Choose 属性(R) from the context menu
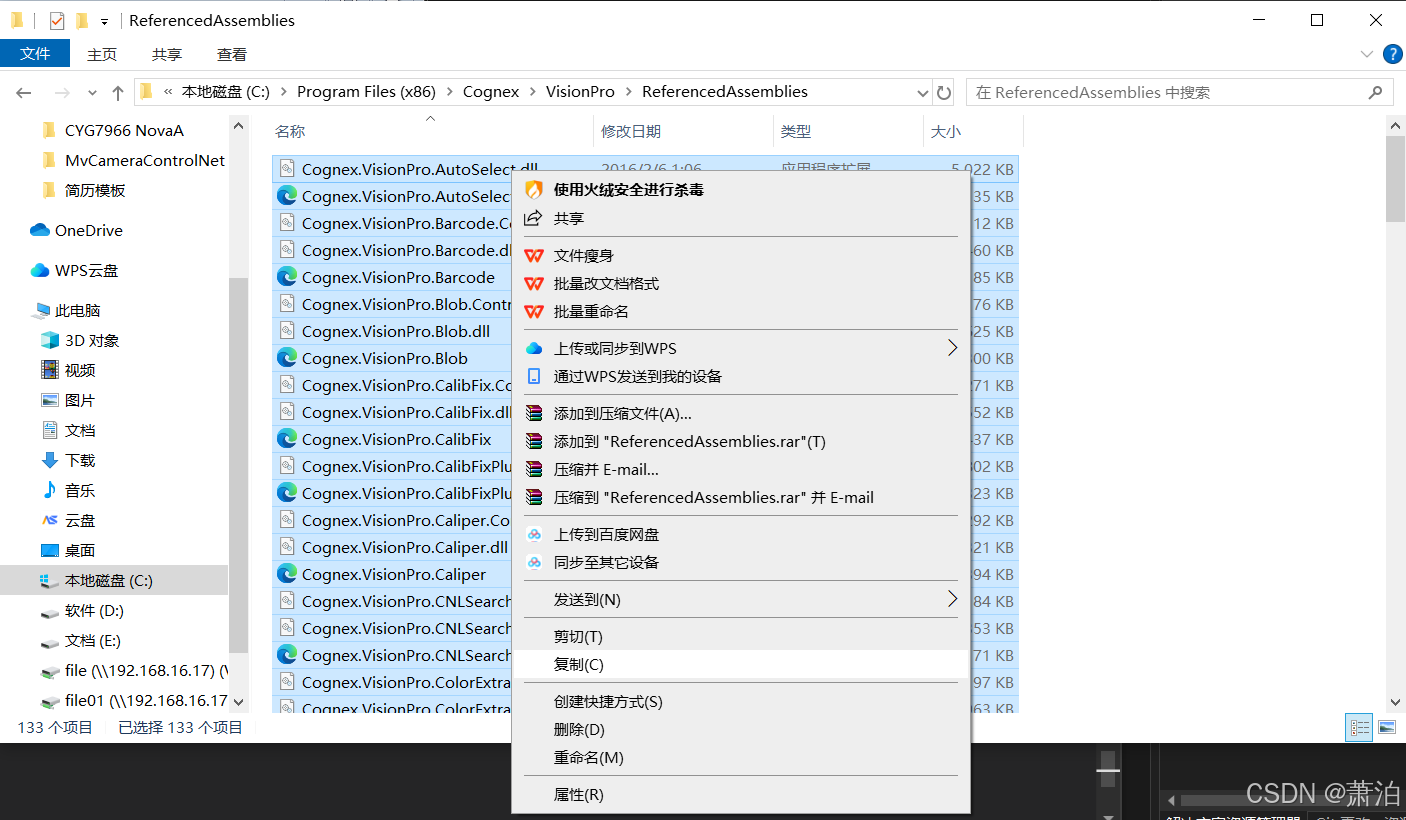Viewport: 1406px width, 820px height. point(740,795)
